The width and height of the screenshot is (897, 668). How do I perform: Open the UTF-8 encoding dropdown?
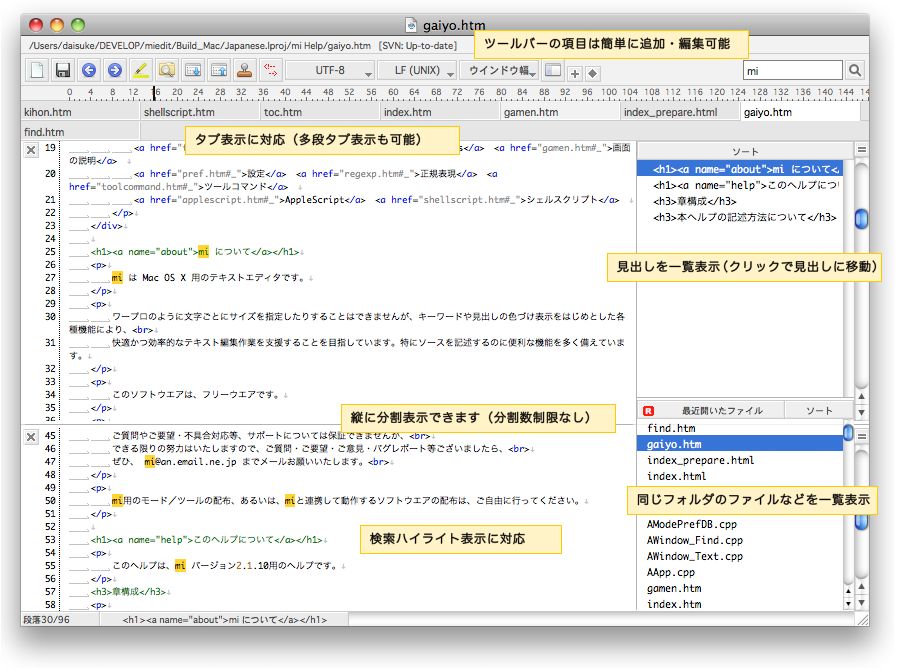click(x=330, y=71)
